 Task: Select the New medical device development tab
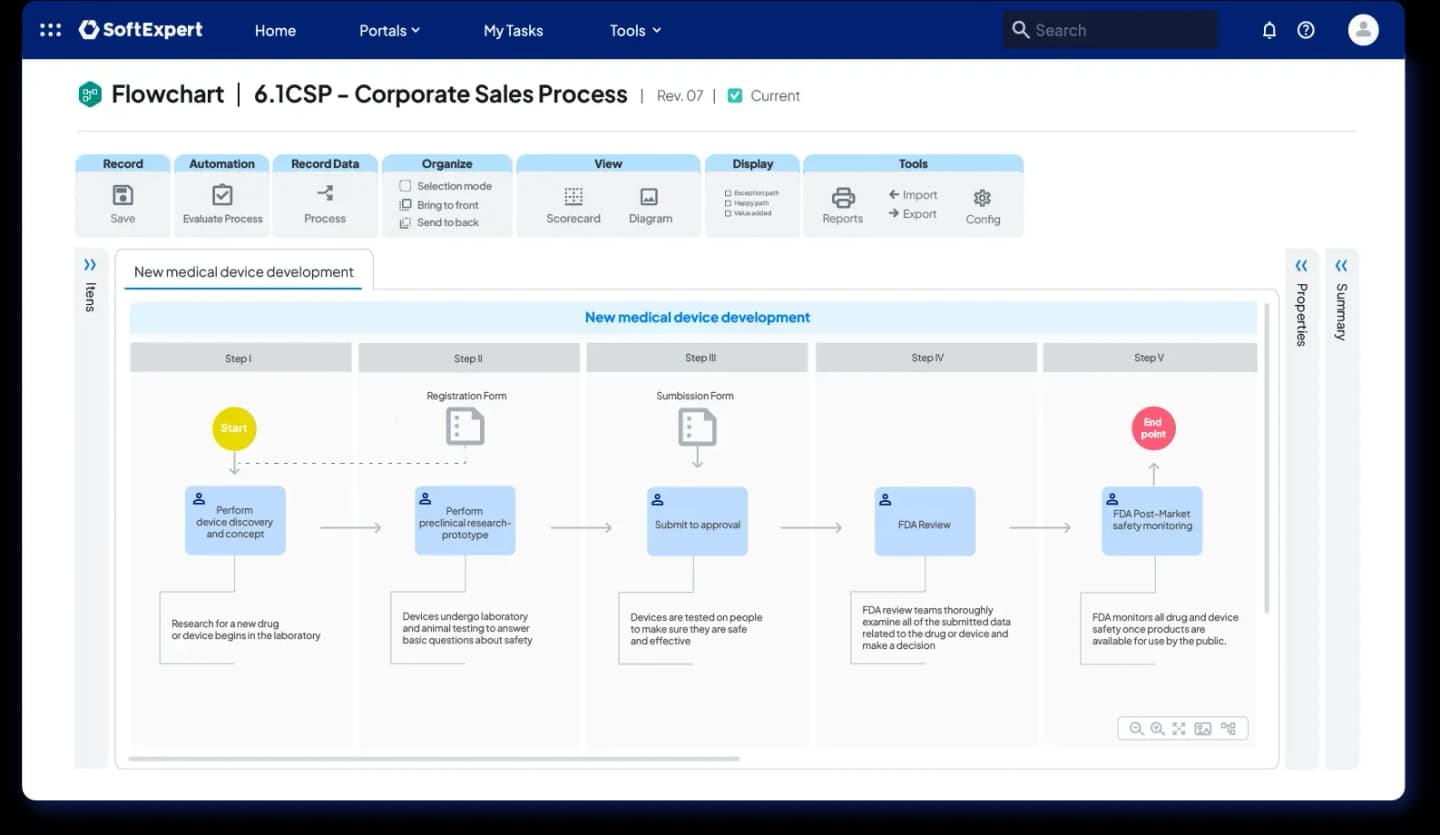click(x=244, y=271)
